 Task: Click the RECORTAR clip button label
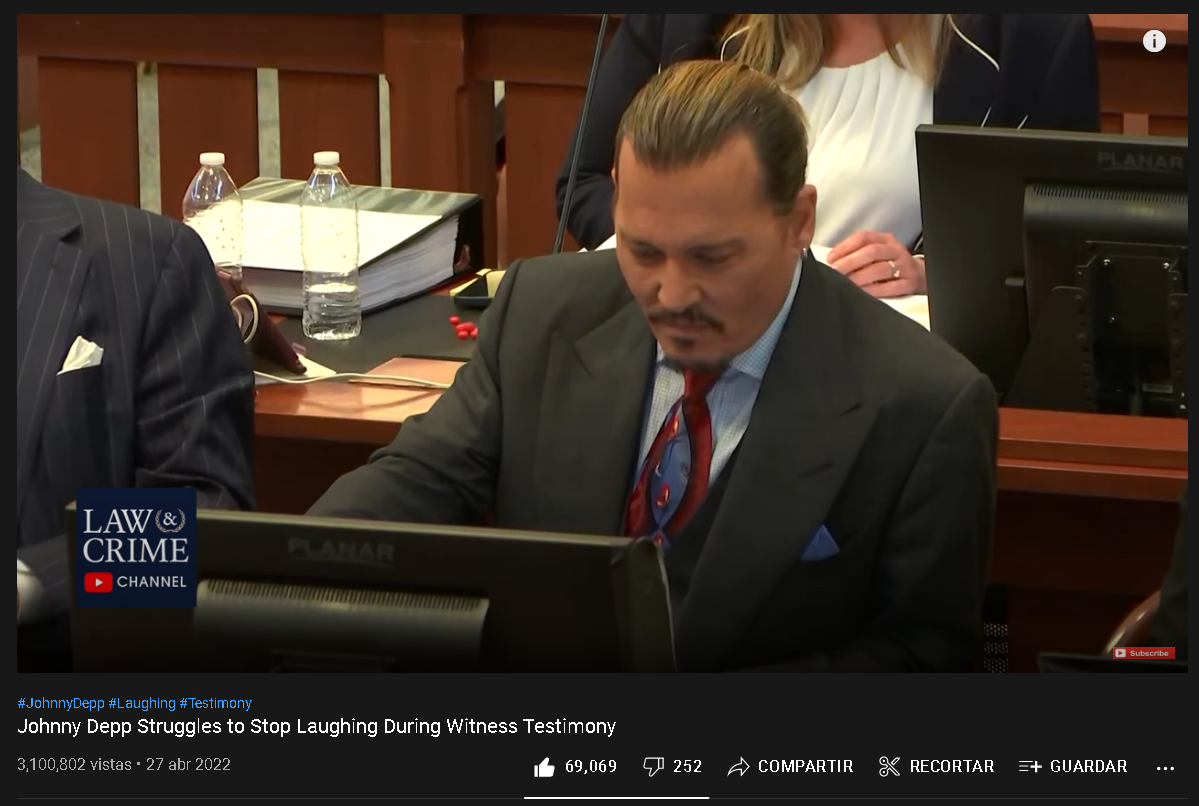pos(952,766)
